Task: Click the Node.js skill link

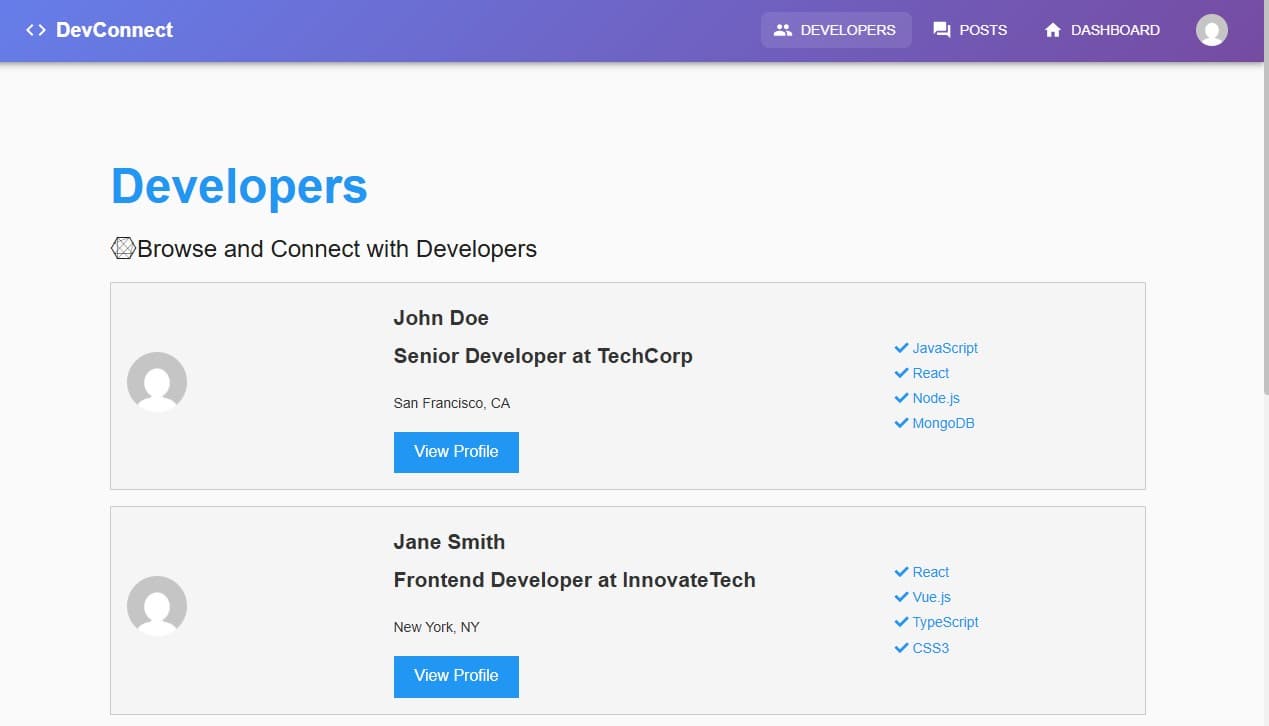Action: [935, 398]
